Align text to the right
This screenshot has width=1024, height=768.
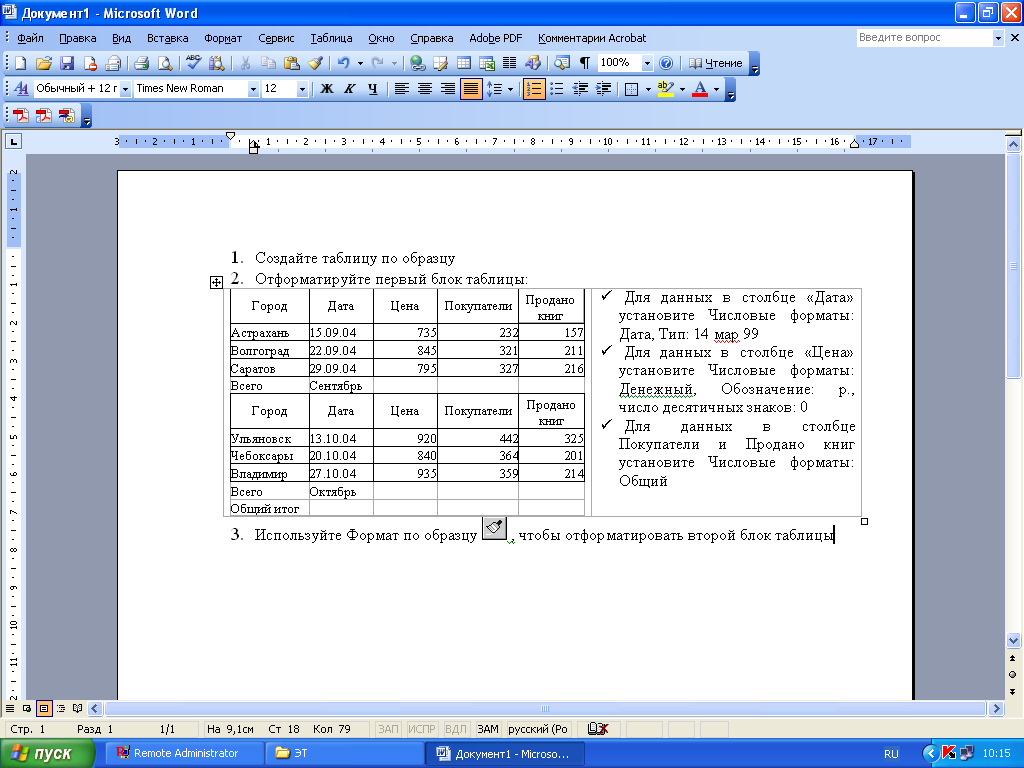click(x=447, y=89)
